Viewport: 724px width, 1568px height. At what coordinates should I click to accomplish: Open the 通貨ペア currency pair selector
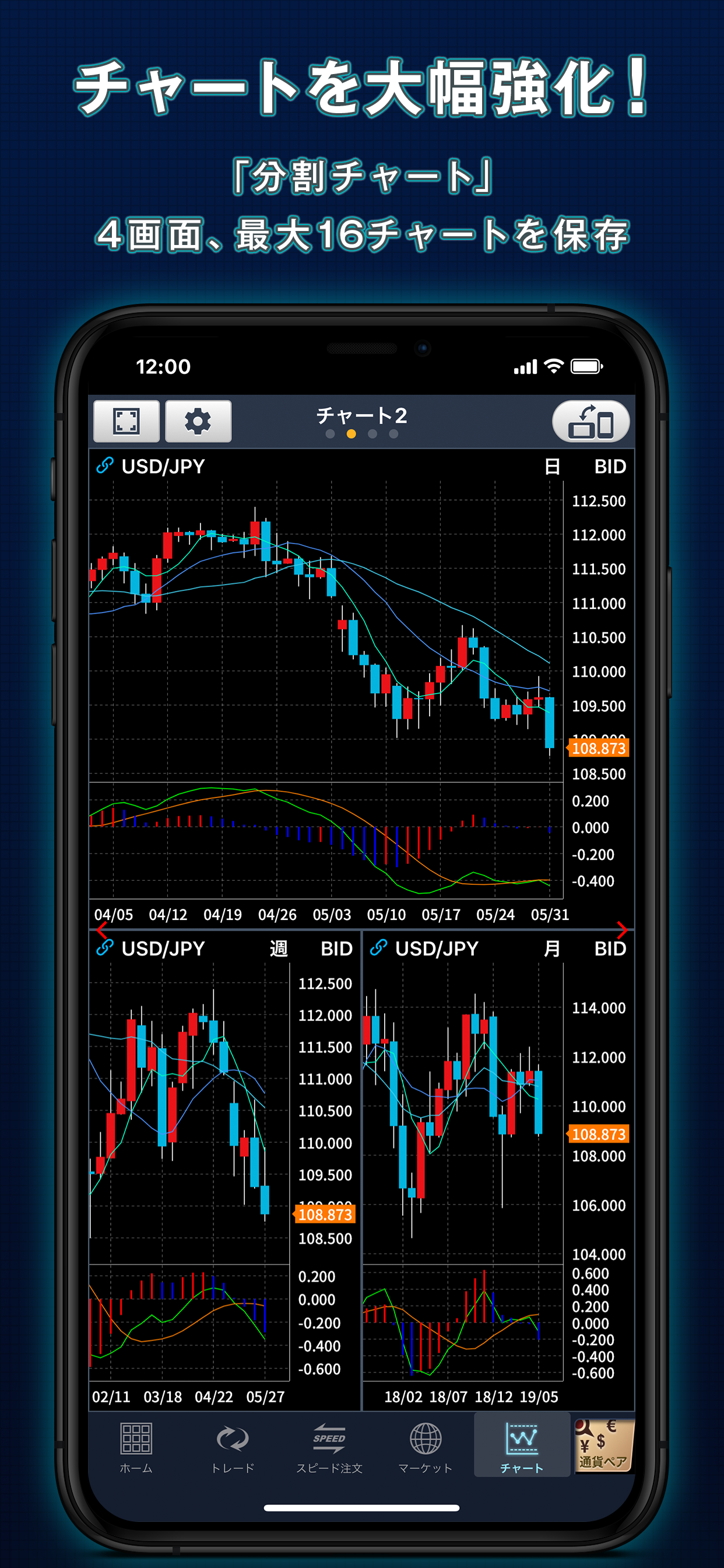click(603, 1445)
